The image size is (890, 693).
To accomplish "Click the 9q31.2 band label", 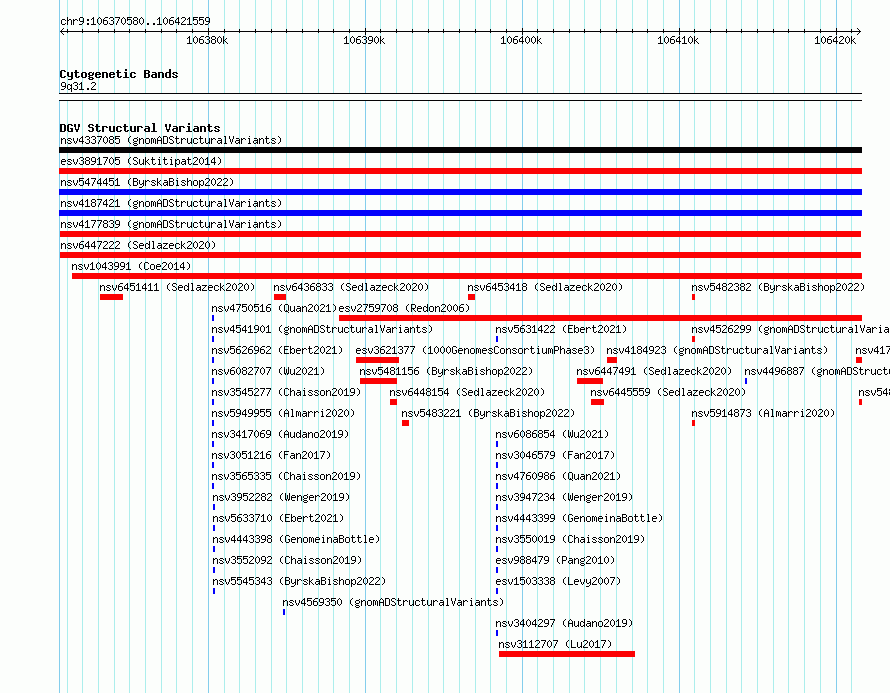I will [x=78, y=86].
